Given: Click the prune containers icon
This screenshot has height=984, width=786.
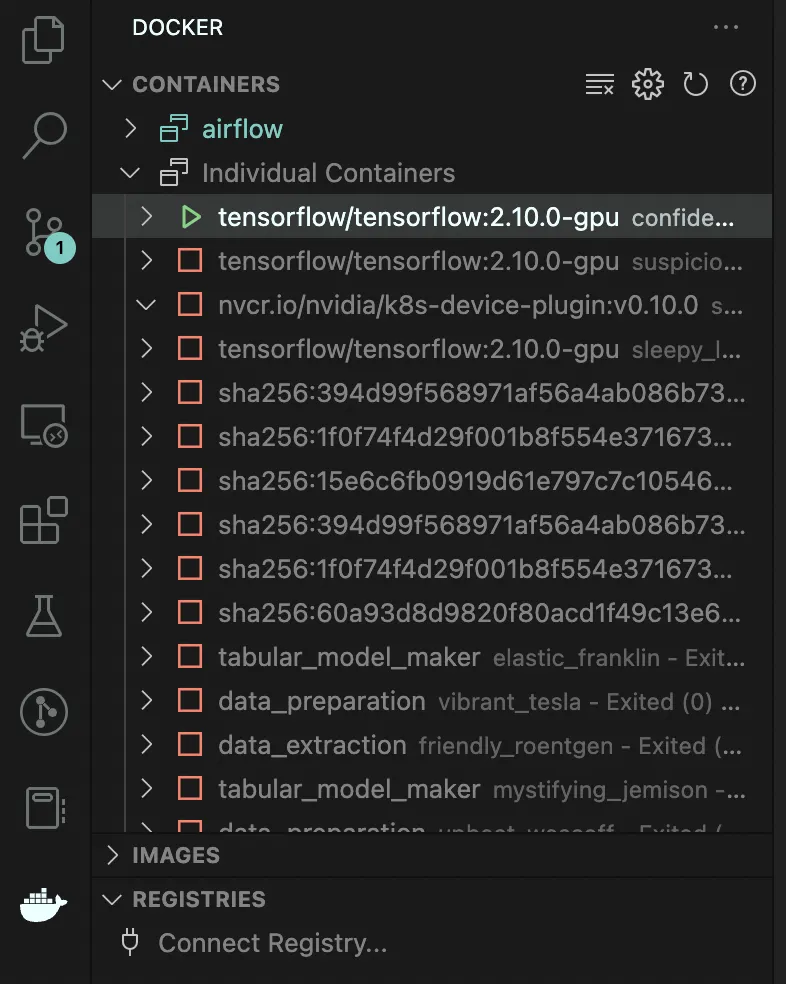Looking at the screenshot, I should [600, 85].
